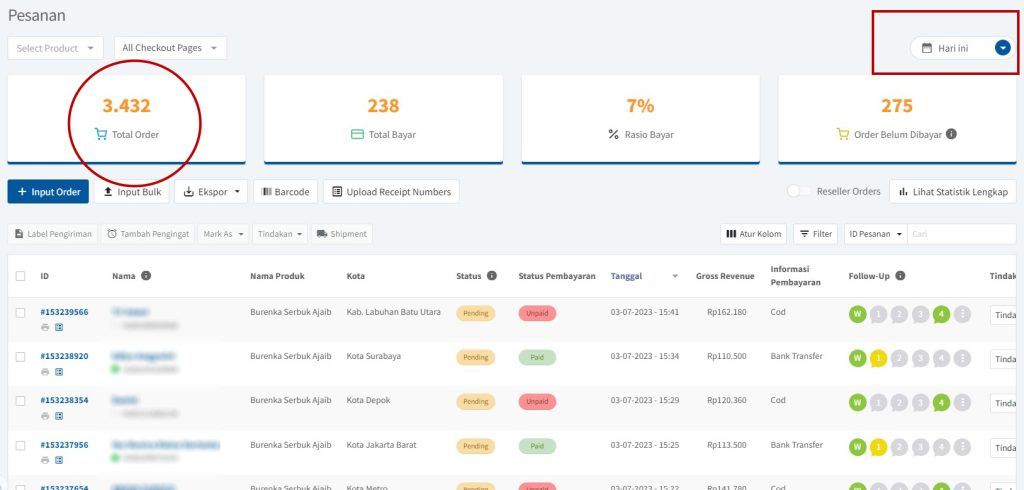Click yellow follow-up bubble 1 for order #153237956
1024x490 pixels.
pos(878,448)
